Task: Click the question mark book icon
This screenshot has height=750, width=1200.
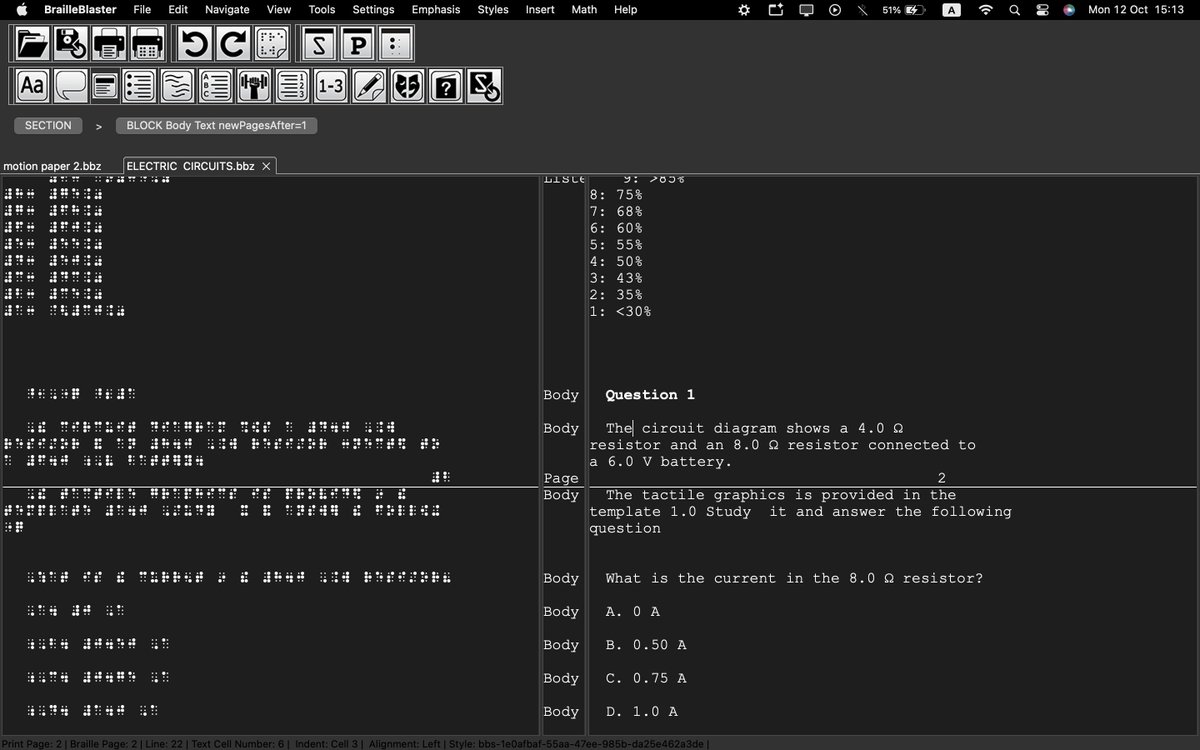Action: click(x=446, y=86)
